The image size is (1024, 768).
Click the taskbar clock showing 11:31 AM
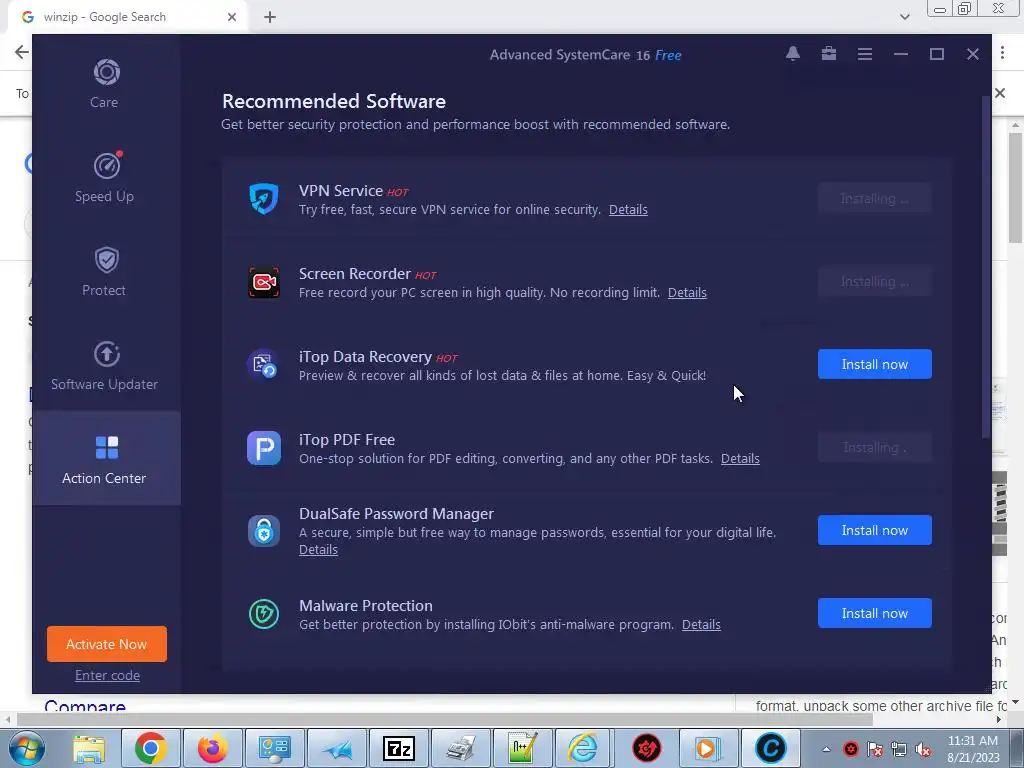pos(973,749)
